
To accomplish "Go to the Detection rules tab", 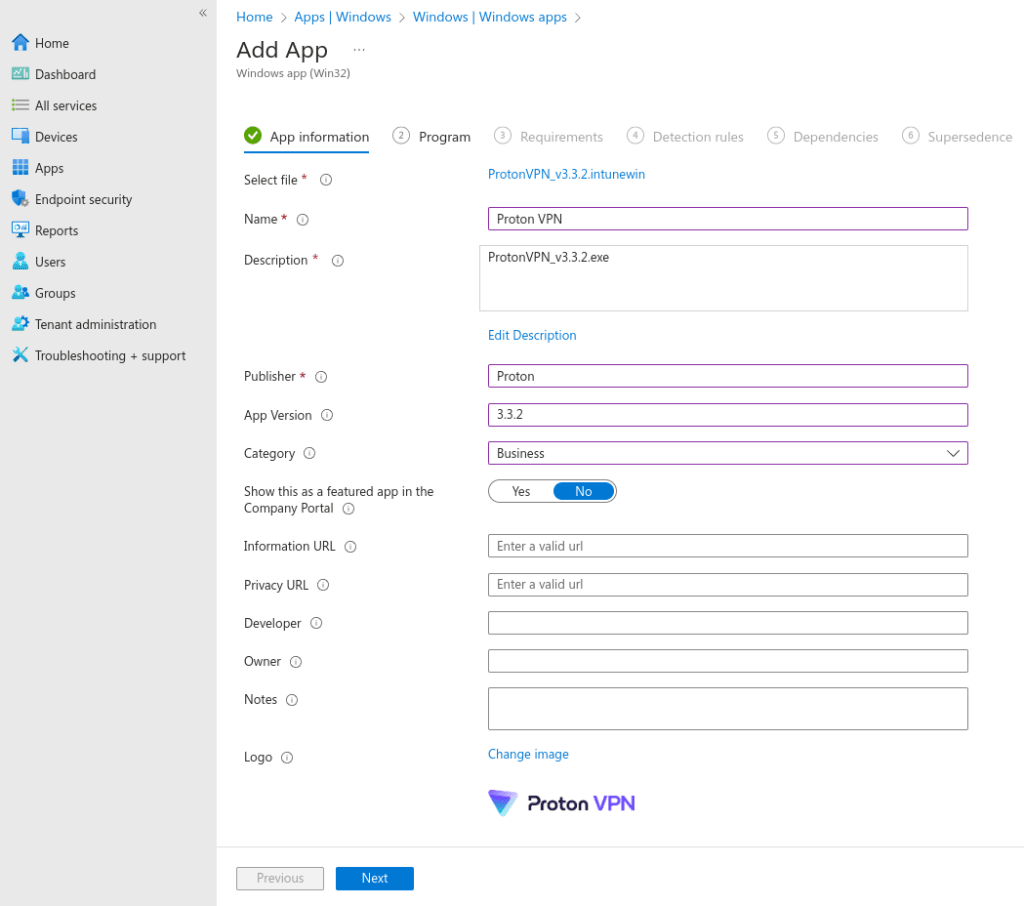I will coord(686,137).
